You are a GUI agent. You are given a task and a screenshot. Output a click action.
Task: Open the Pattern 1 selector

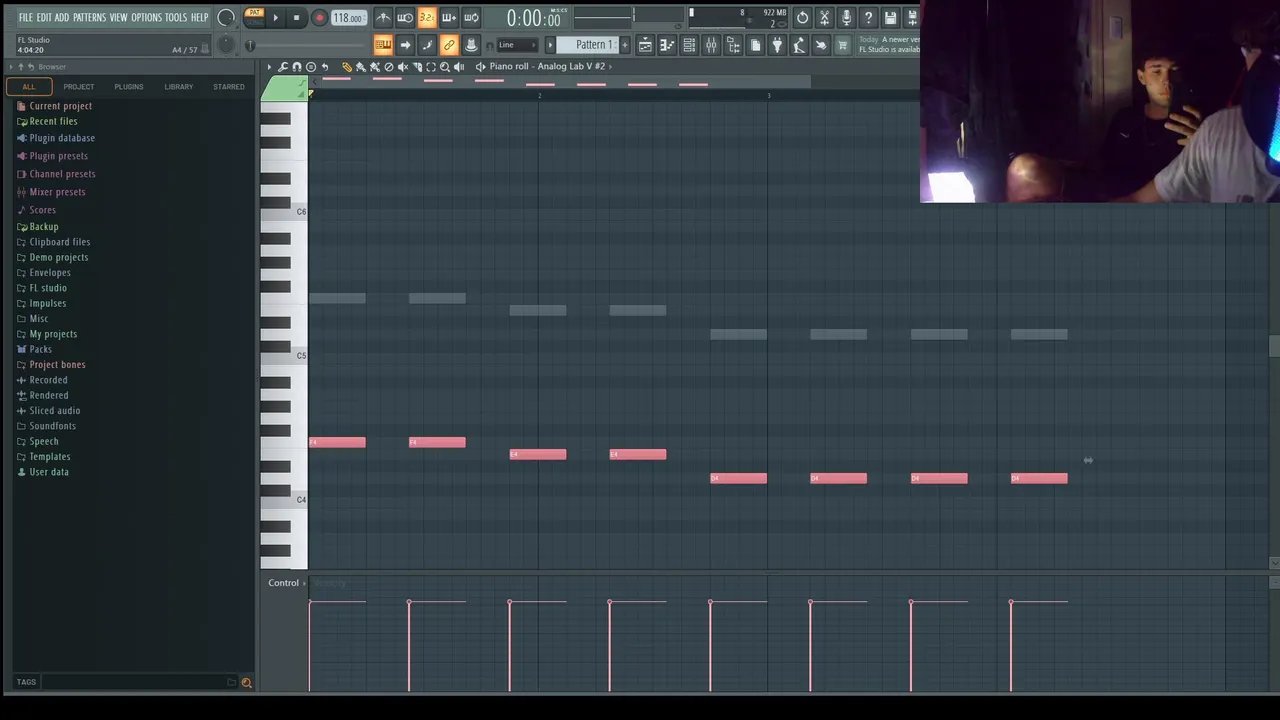pos(587,45)
